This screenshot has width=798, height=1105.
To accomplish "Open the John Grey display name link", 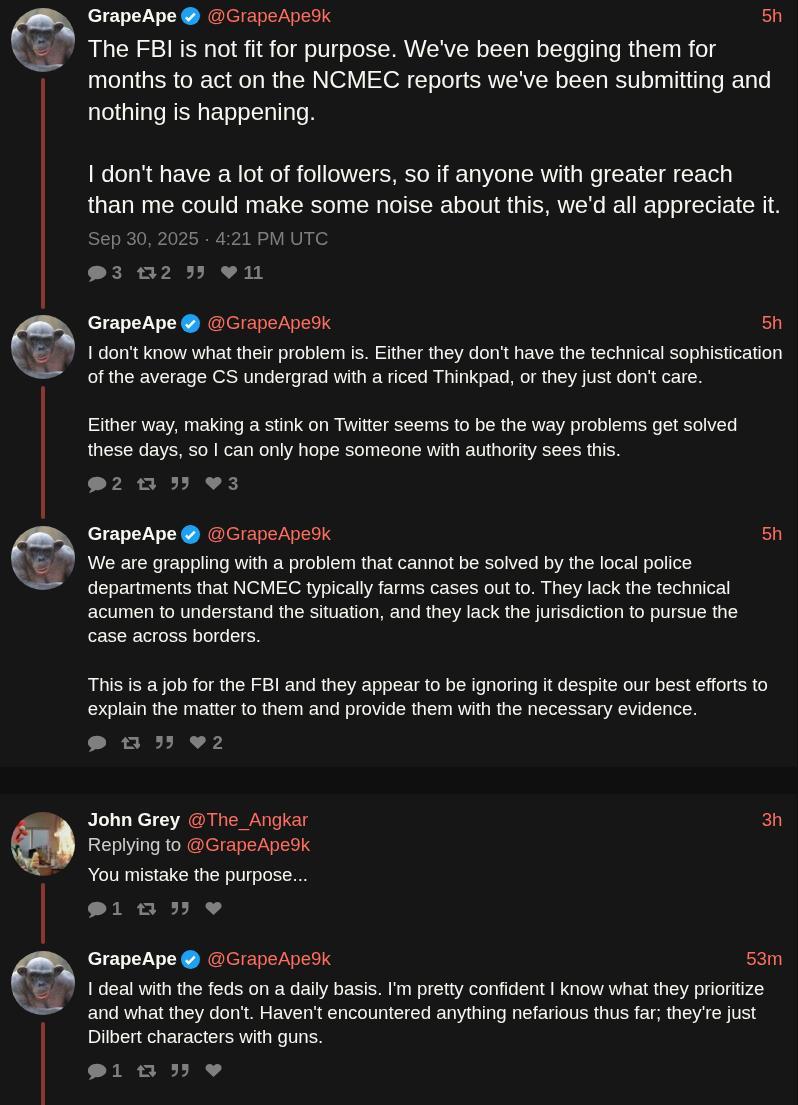I will pos(133,820).
